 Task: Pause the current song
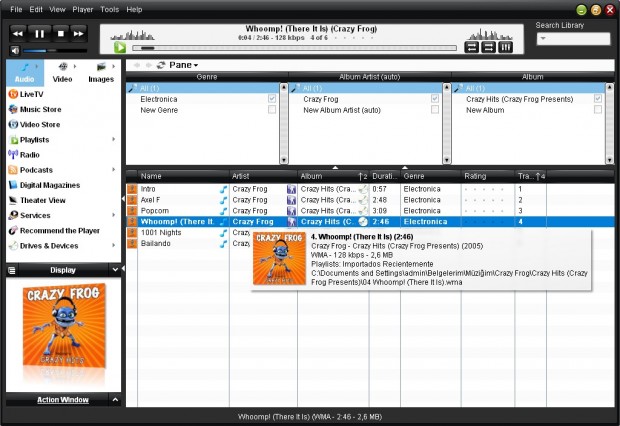[40, 34]
